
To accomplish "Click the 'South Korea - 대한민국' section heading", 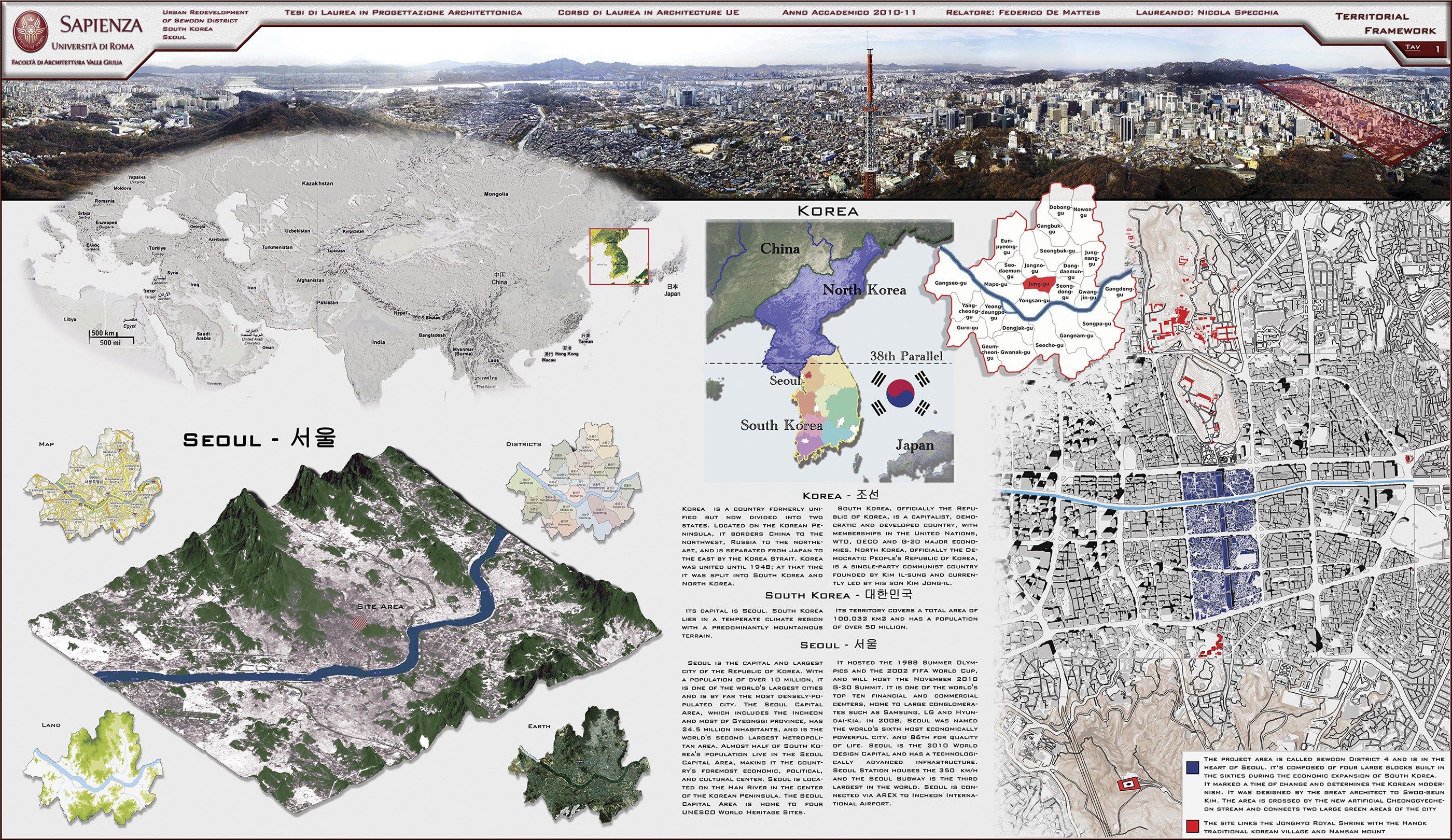I will click(x=839, y=595).
